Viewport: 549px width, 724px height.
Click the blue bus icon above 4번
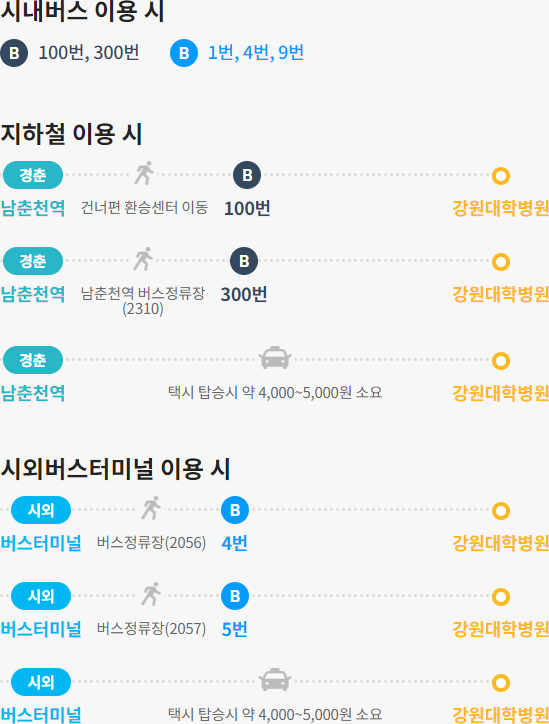[x=235, y=510]
